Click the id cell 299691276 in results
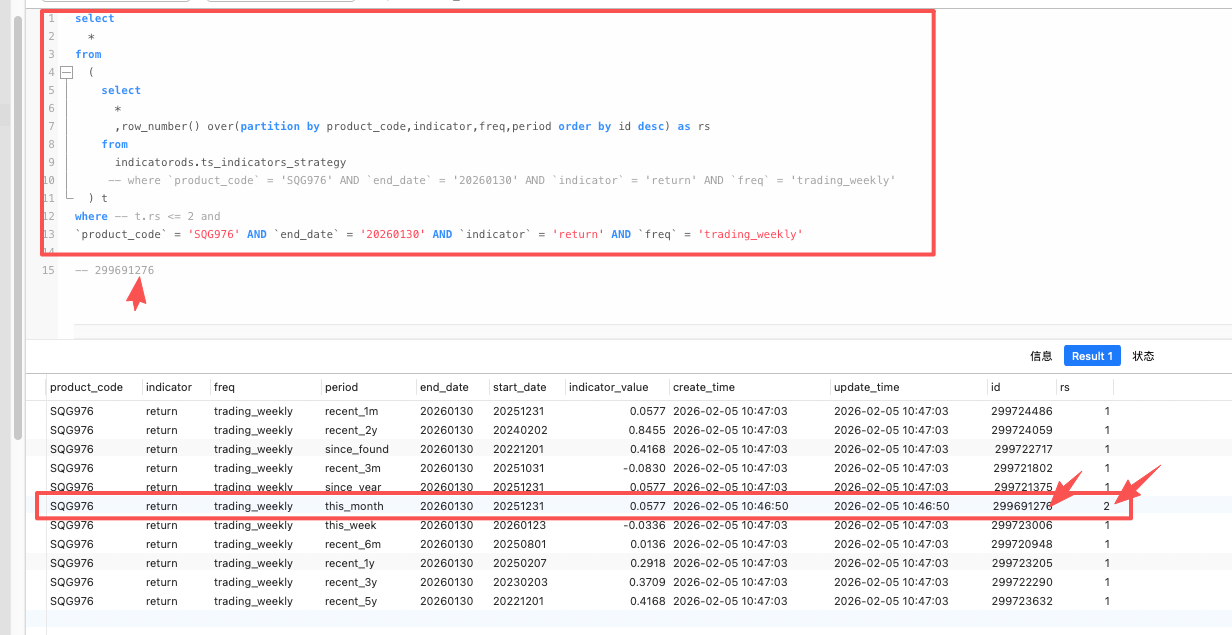This screenshot has height=635, width=1232. [1022, 506]
